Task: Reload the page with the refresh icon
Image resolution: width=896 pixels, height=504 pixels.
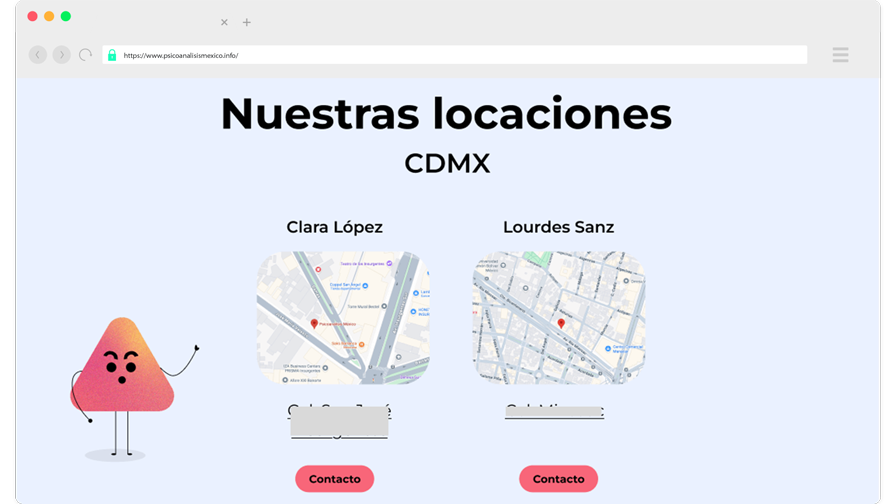Action: [86, 55]
